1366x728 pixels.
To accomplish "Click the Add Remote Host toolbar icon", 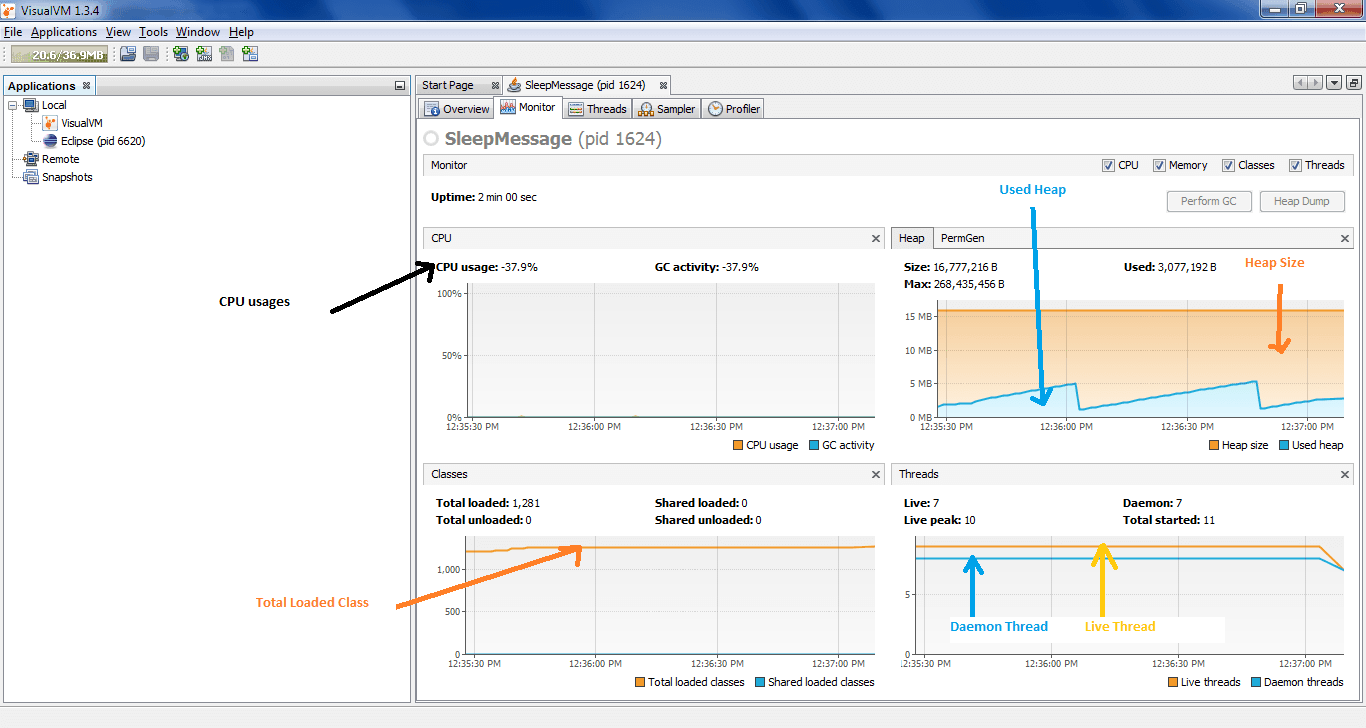I will click(x=181, y=54).
